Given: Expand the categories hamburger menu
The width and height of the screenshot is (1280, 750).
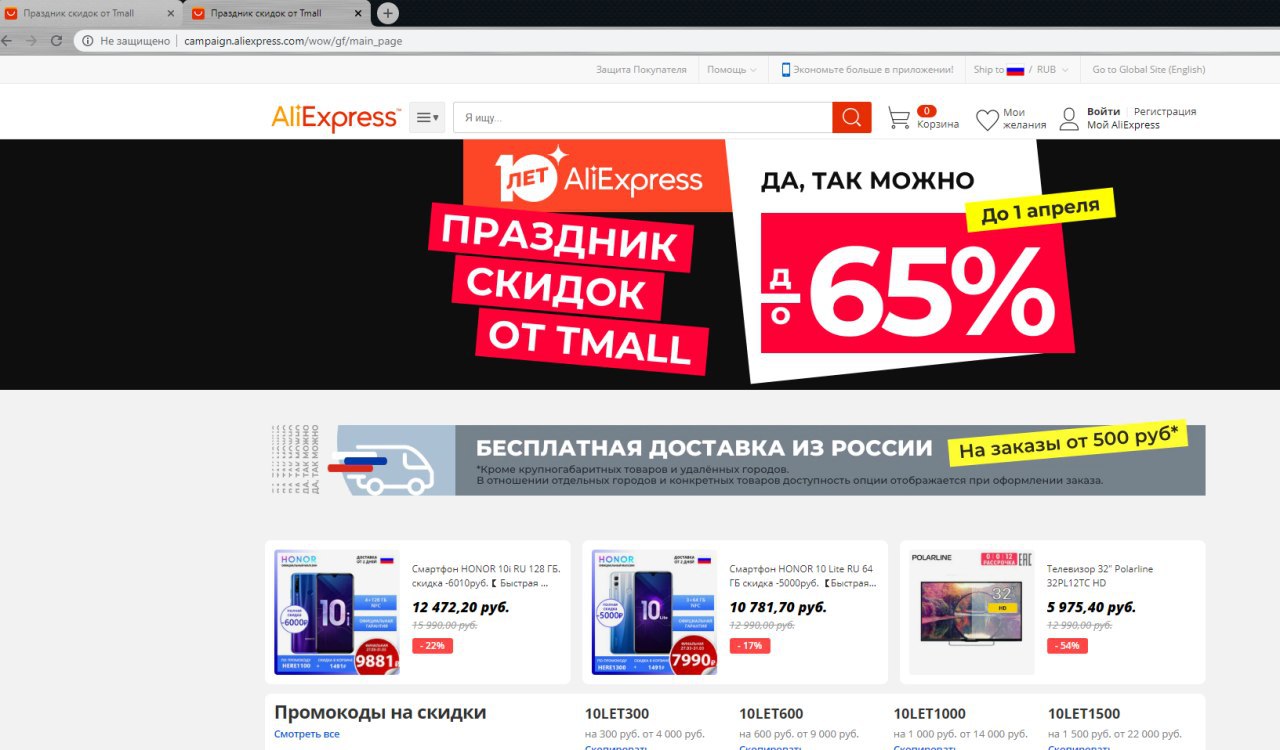Looking at the screenshot, I should pyautogui.click(x=427, y=117).
